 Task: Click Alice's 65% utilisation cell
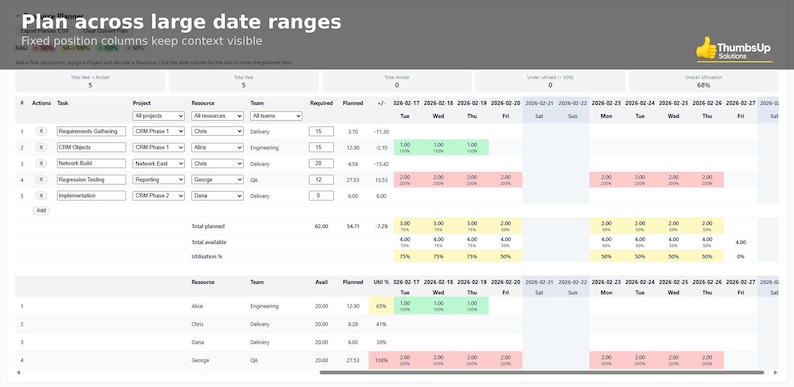tap(381, 306)
